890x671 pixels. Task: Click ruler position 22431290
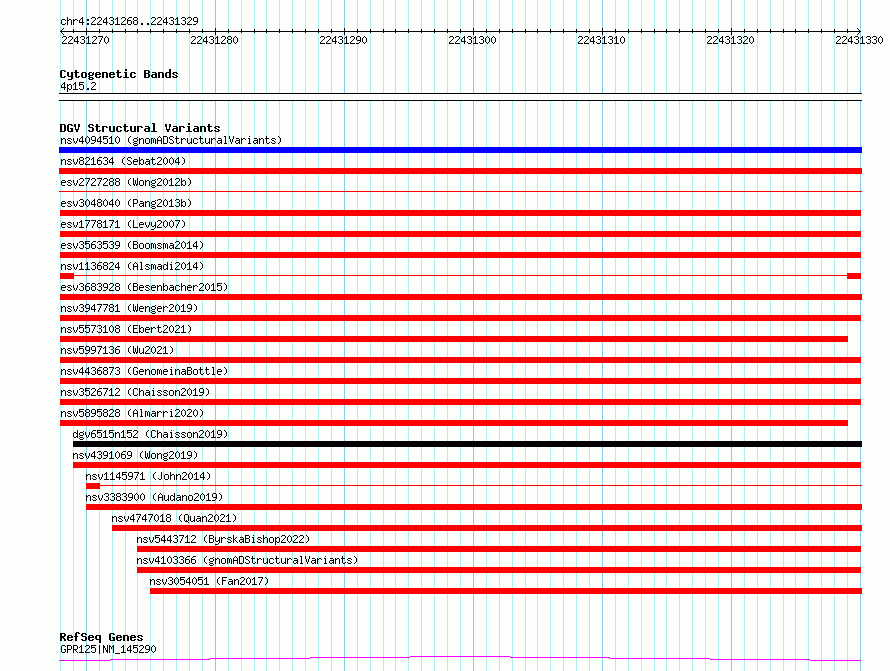point(343,40)
